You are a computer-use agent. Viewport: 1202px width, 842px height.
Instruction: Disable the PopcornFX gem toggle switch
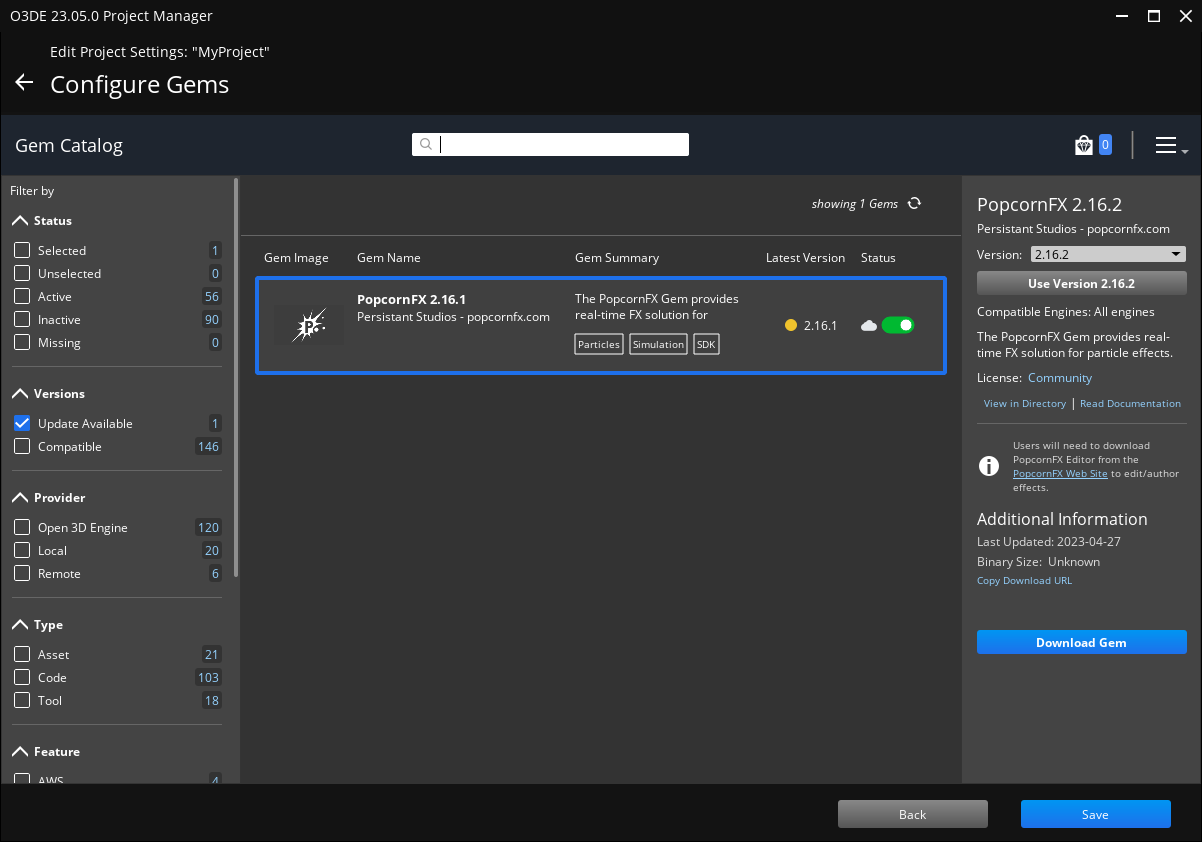coord(897,325)
